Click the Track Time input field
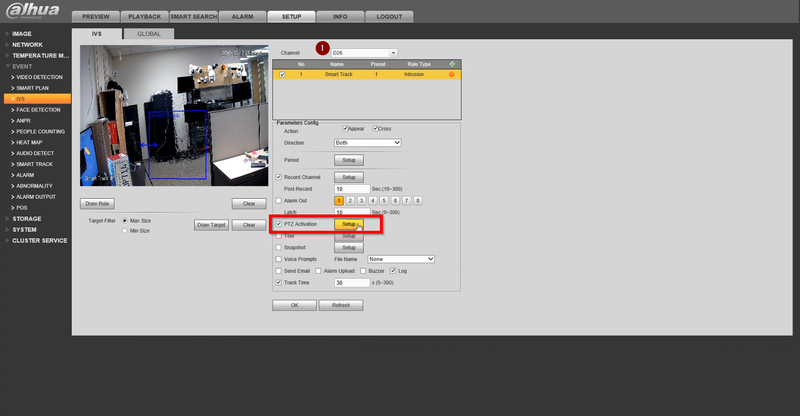This screenshot has height=416, width=800. (352, 283)
